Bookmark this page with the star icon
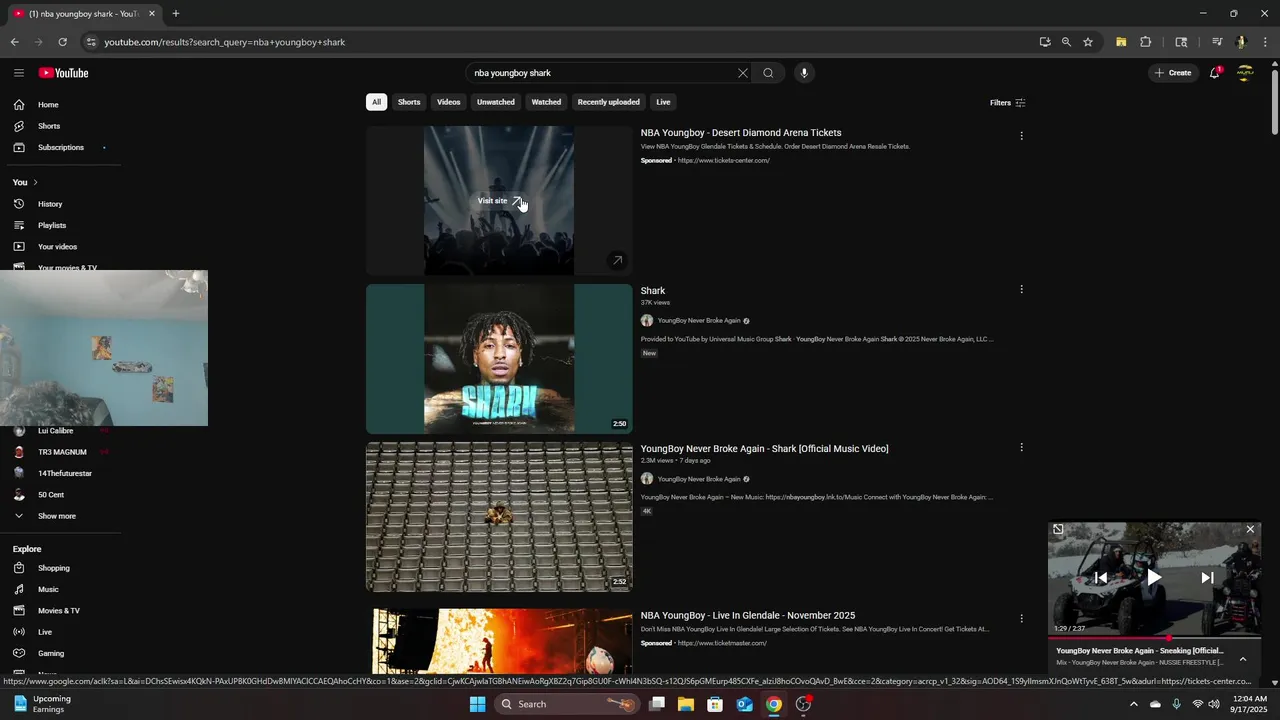This screenshot has height=720, width=1280. [1088, 42]
